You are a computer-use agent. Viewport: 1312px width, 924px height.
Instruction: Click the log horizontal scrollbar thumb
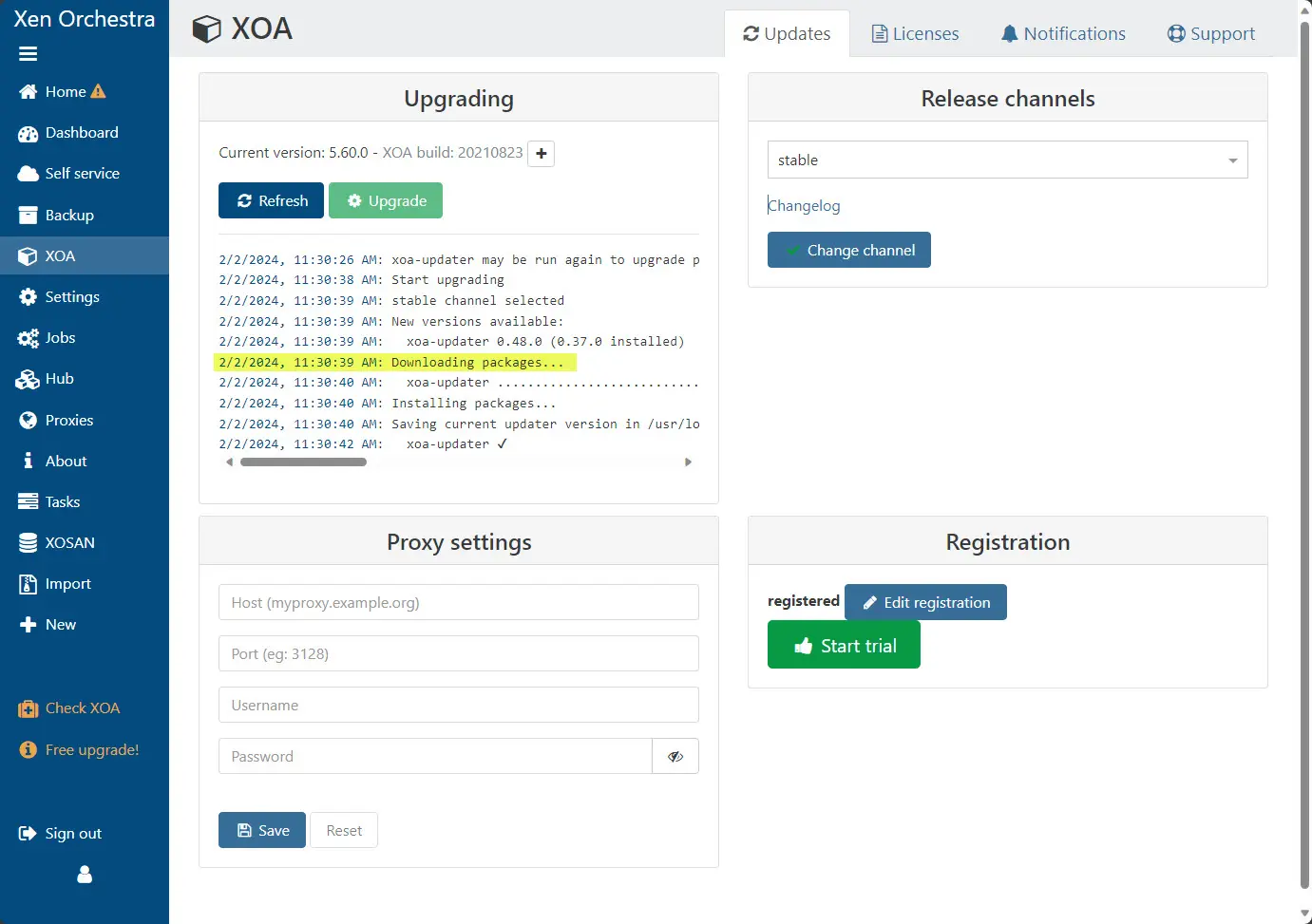[303, 462]
